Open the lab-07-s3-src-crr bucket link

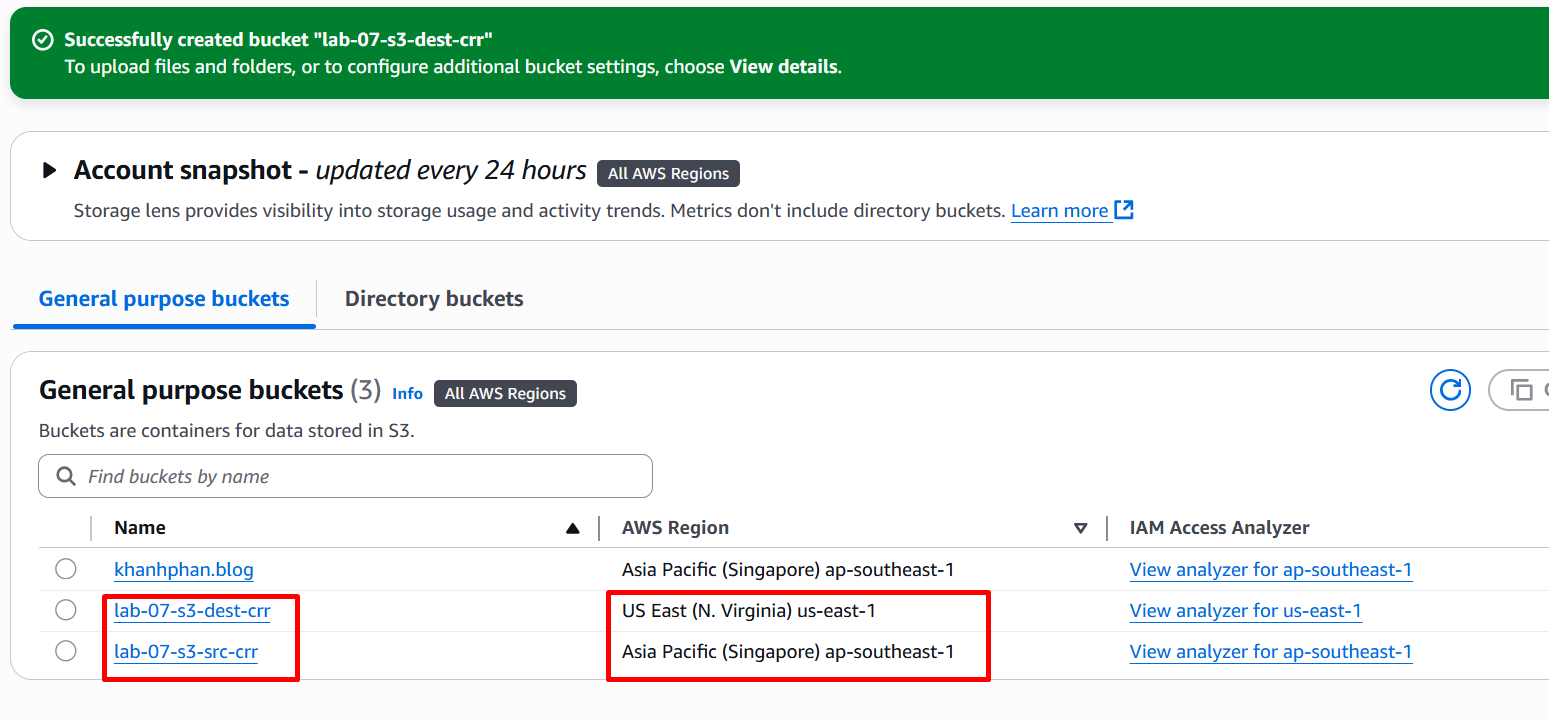tap(186, 652)
